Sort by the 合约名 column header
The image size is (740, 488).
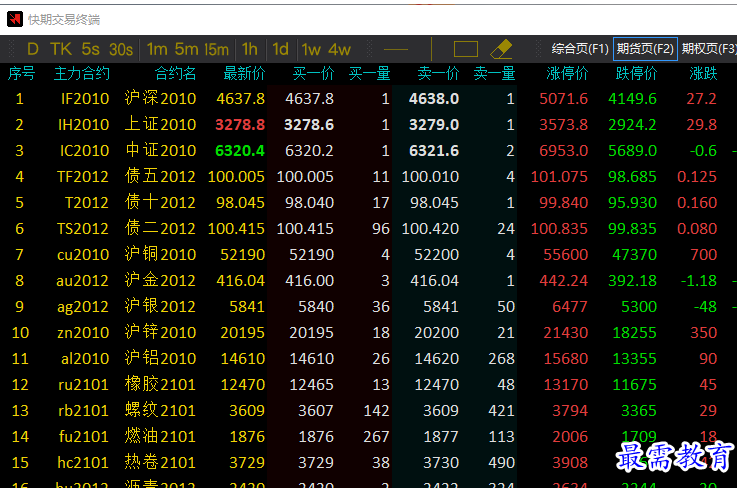[175, 74]
